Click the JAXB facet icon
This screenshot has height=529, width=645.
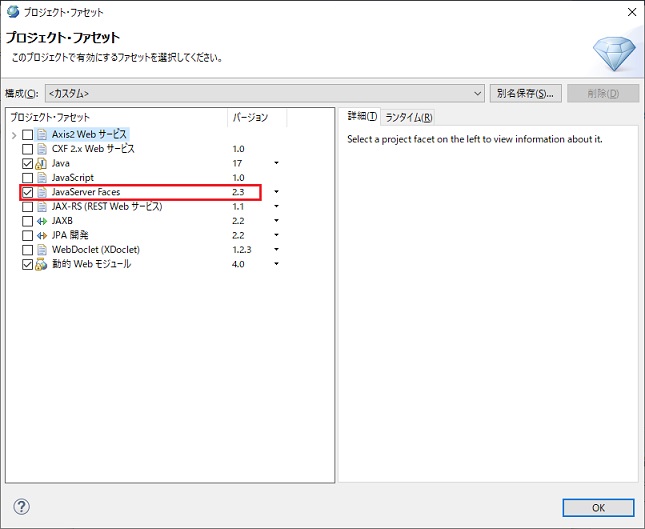(42, 221)
